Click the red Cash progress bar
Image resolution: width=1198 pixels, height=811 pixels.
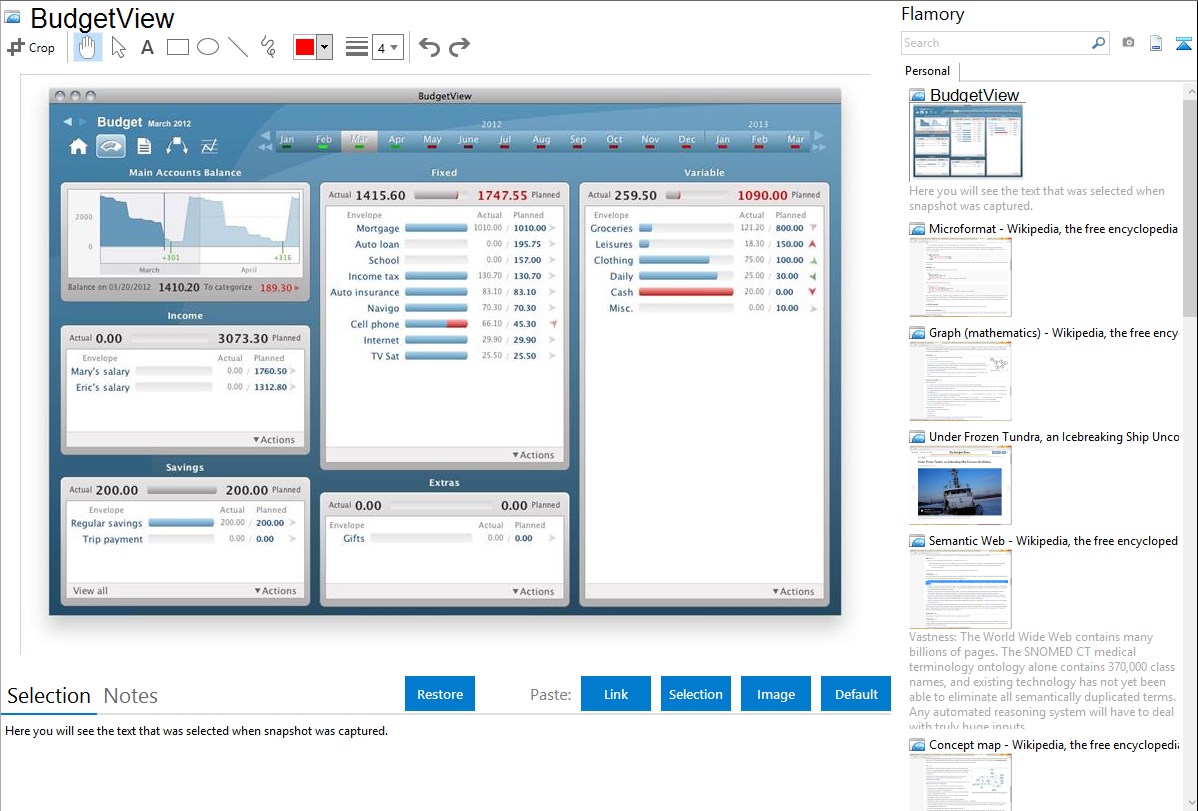tap(686, 292)
